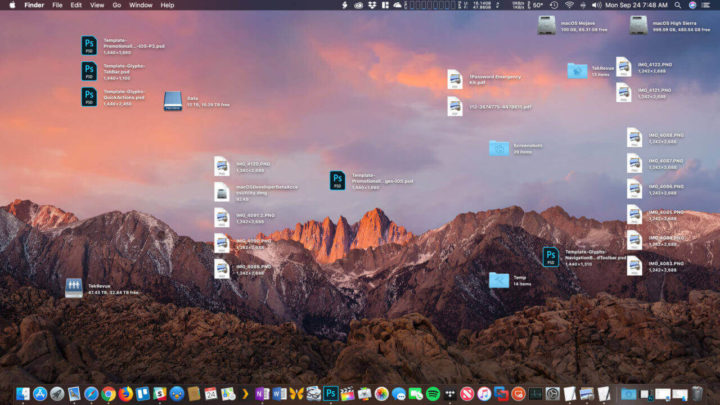Launch Spotify from the Dock
This screenshot has width=720, height=405.
[433, 394]
